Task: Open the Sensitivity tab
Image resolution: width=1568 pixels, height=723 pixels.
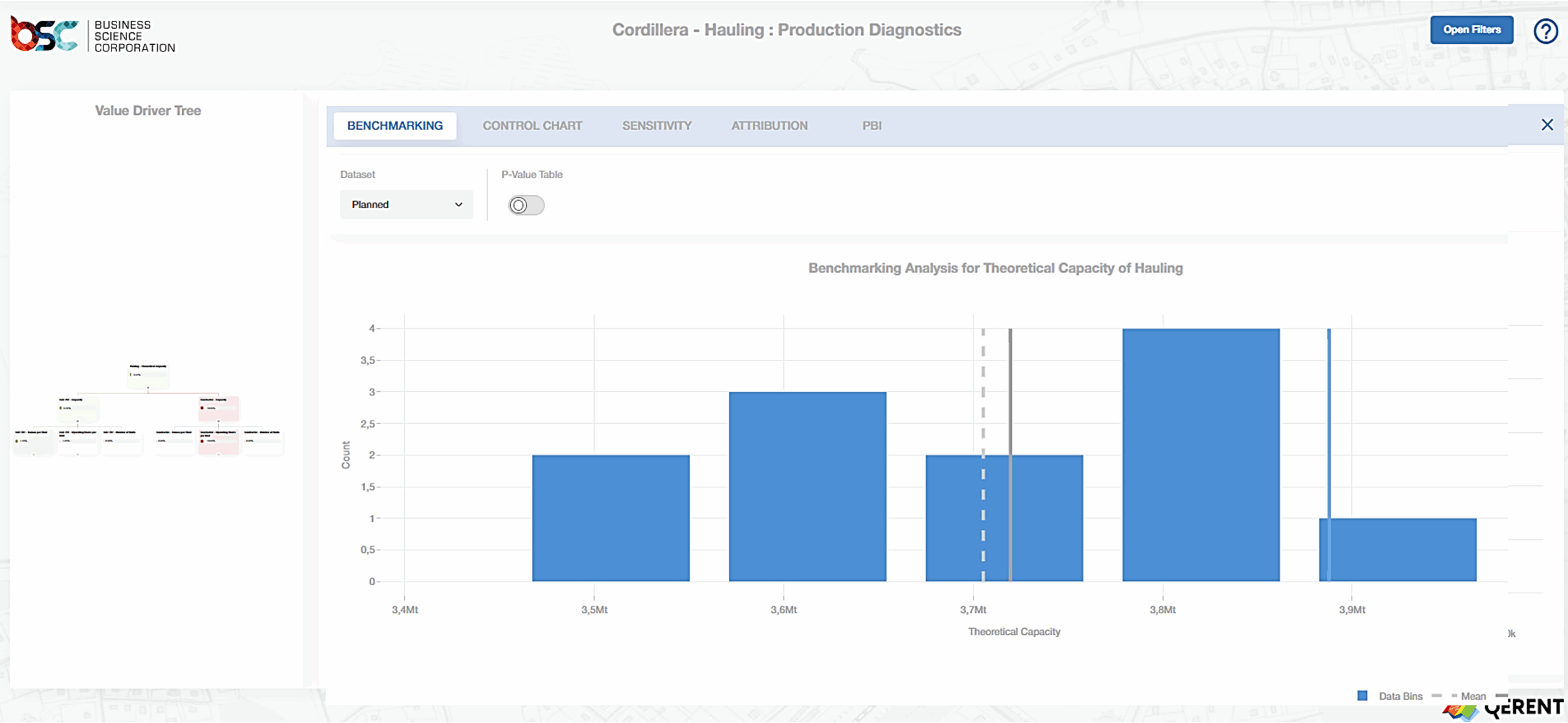Action: (x=656, y=125)
